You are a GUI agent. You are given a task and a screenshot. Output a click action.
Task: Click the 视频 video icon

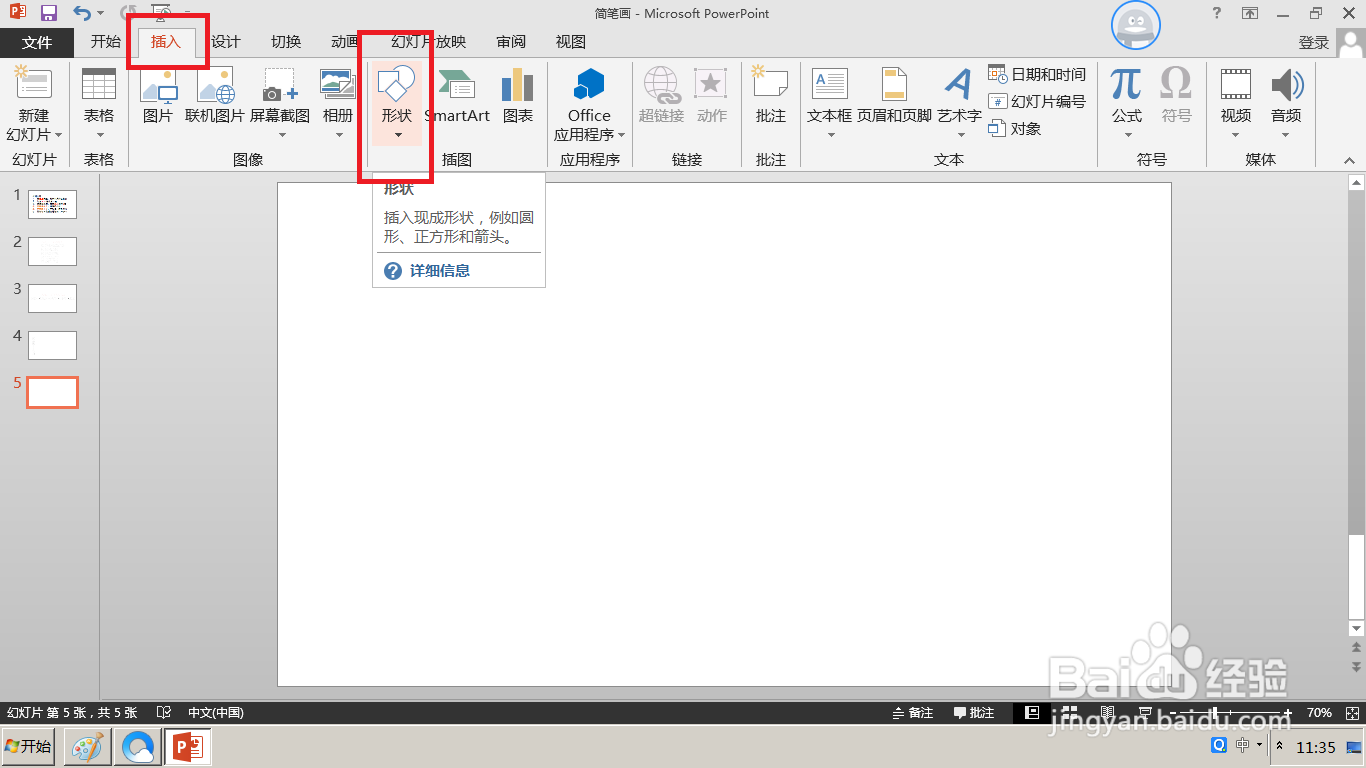coord(1236,84)
